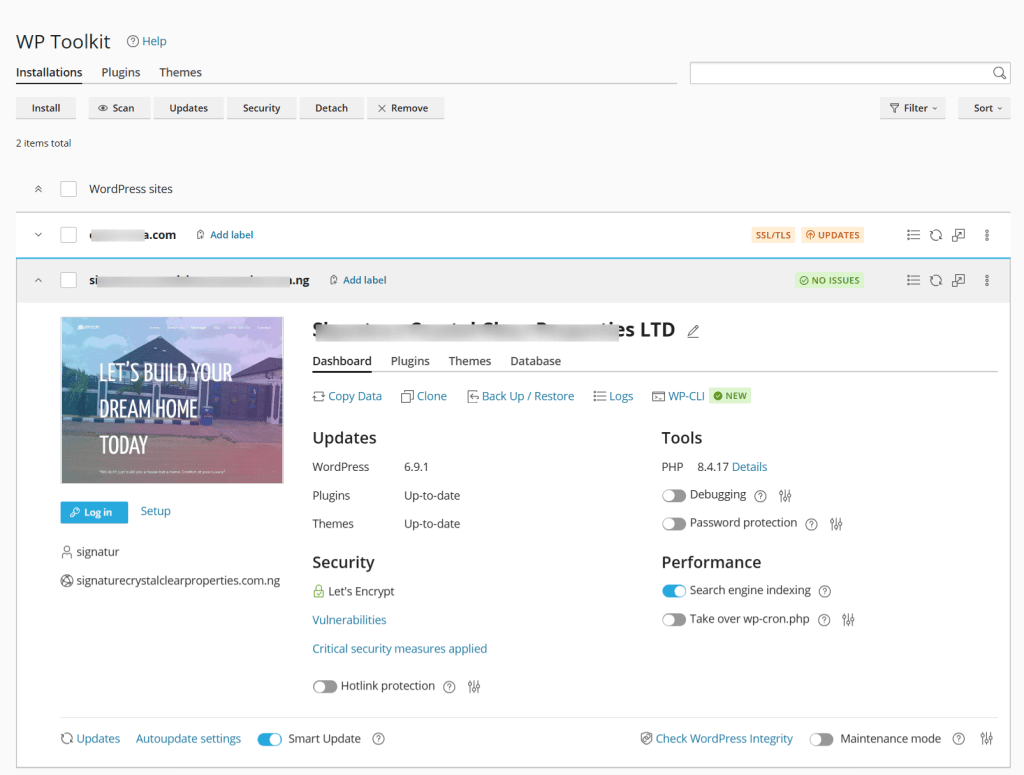This screenshot has width=1024, height=775.
Task: Switch to the Plugins tab
Action: pyautogui.click(x=120, y=72)
